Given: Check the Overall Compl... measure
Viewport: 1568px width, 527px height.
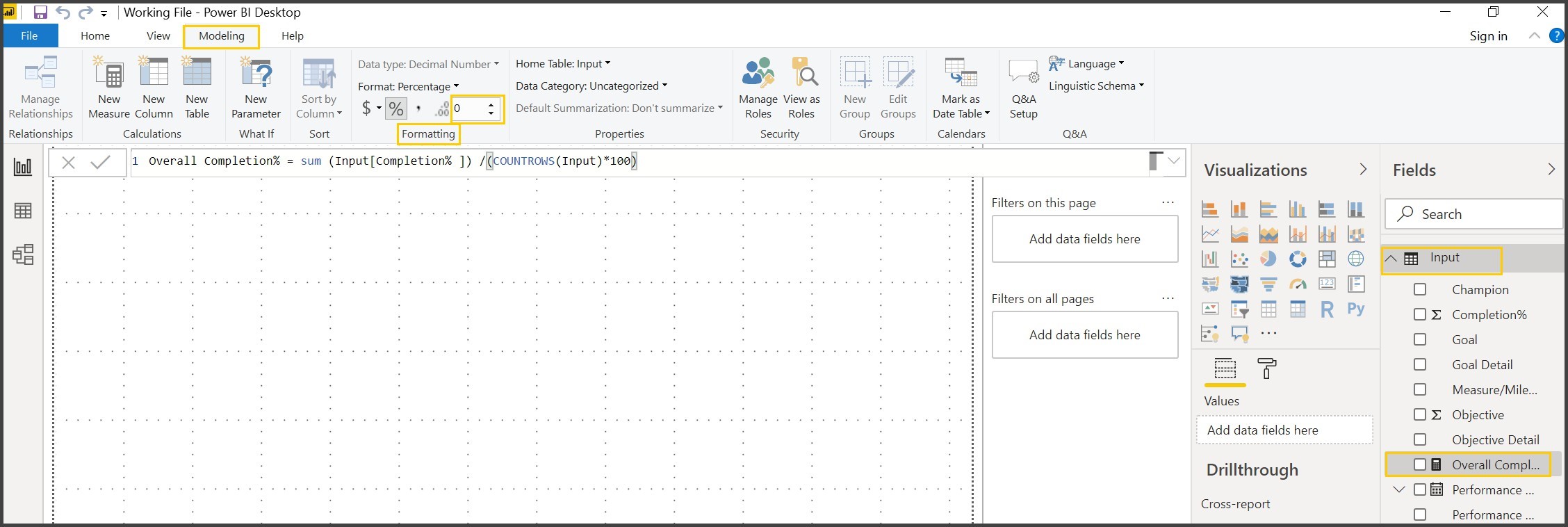Looking at the screenshot, I should click(x=1420, y=464).
